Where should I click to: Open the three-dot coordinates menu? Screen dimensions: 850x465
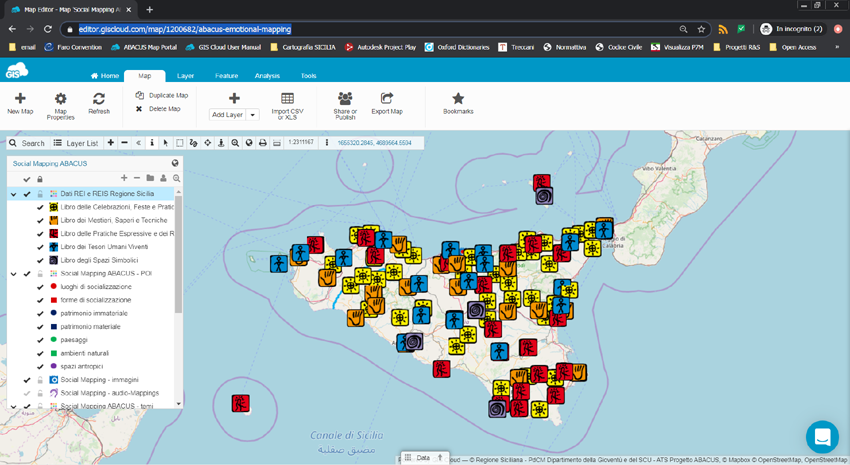tap(326, 143)
